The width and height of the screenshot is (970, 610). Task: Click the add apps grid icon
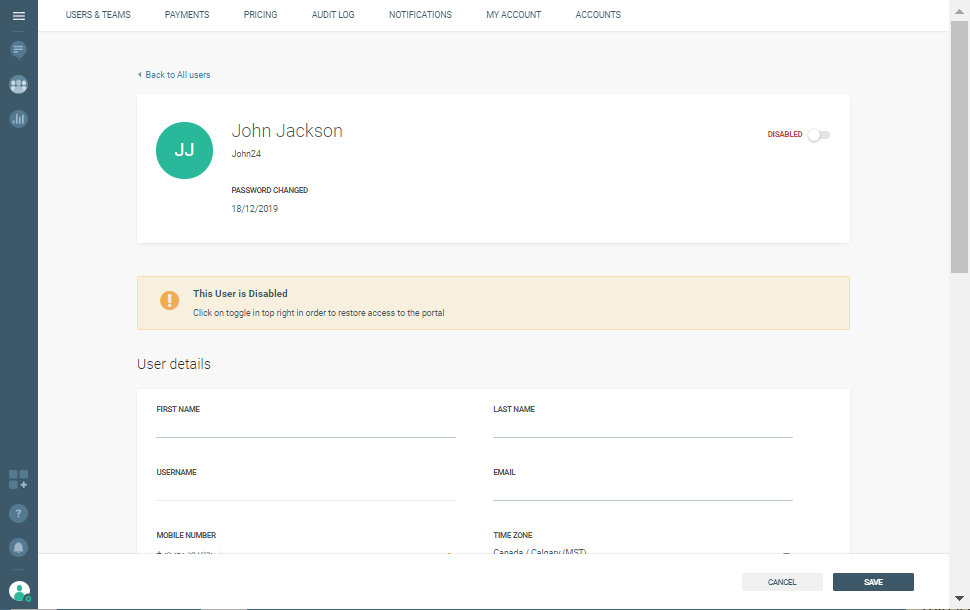[18, 479]
